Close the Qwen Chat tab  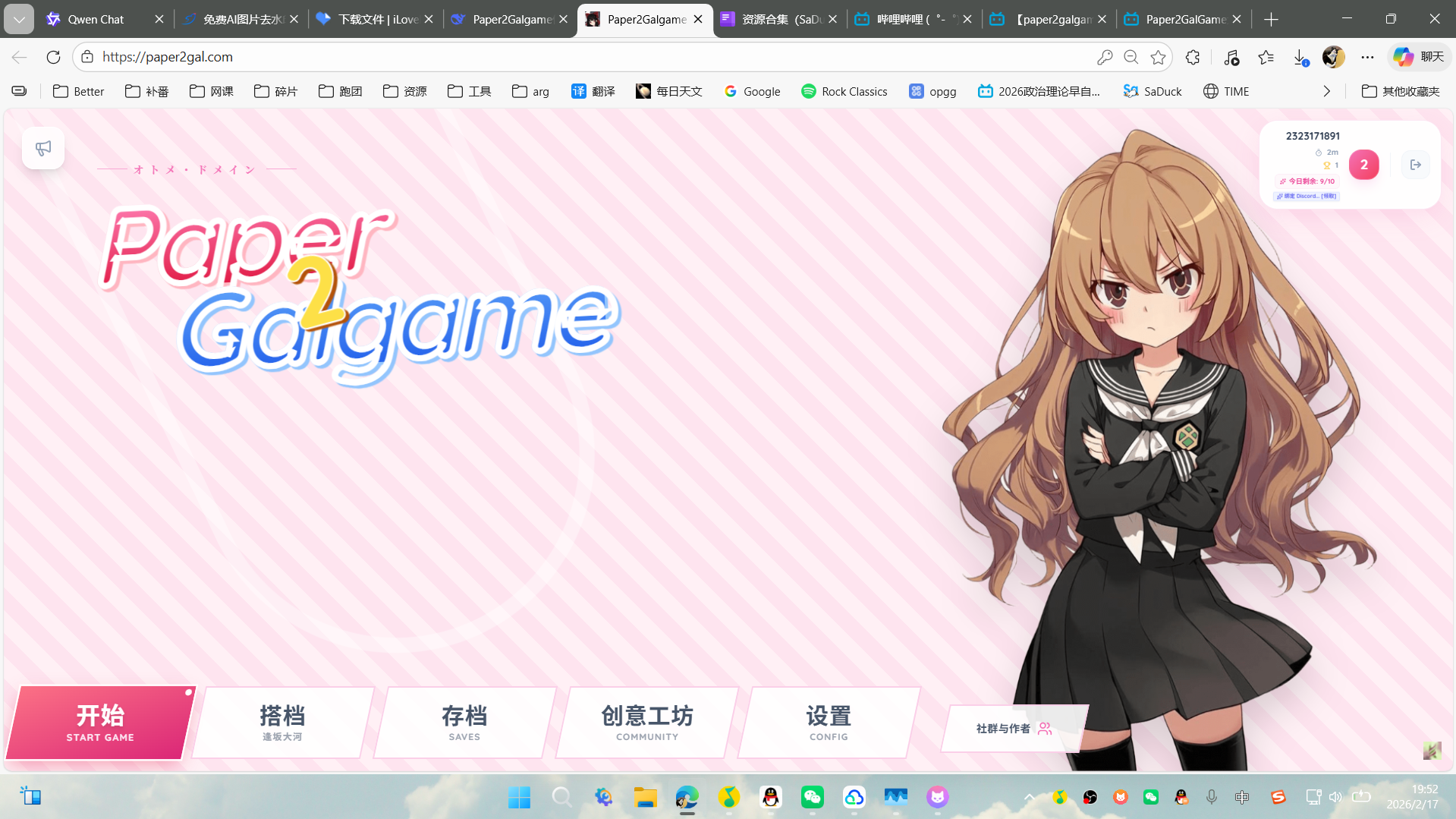click(x=159, y=19)
